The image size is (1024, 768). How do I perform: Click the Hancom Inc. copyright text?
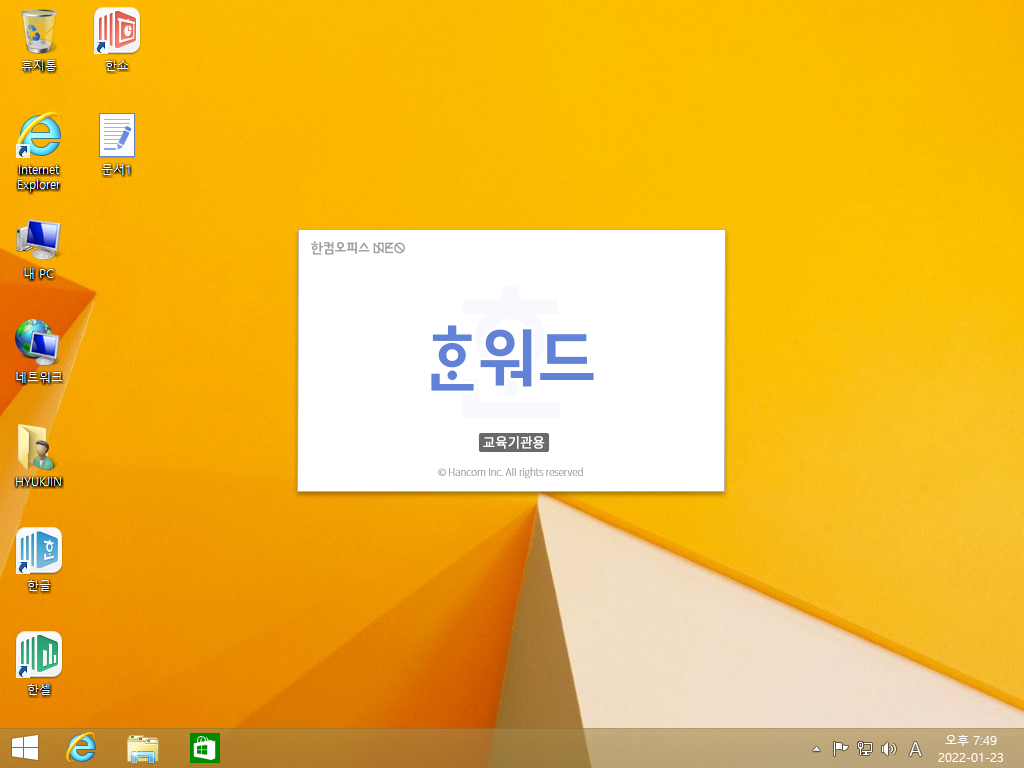(x=511, y=472)
